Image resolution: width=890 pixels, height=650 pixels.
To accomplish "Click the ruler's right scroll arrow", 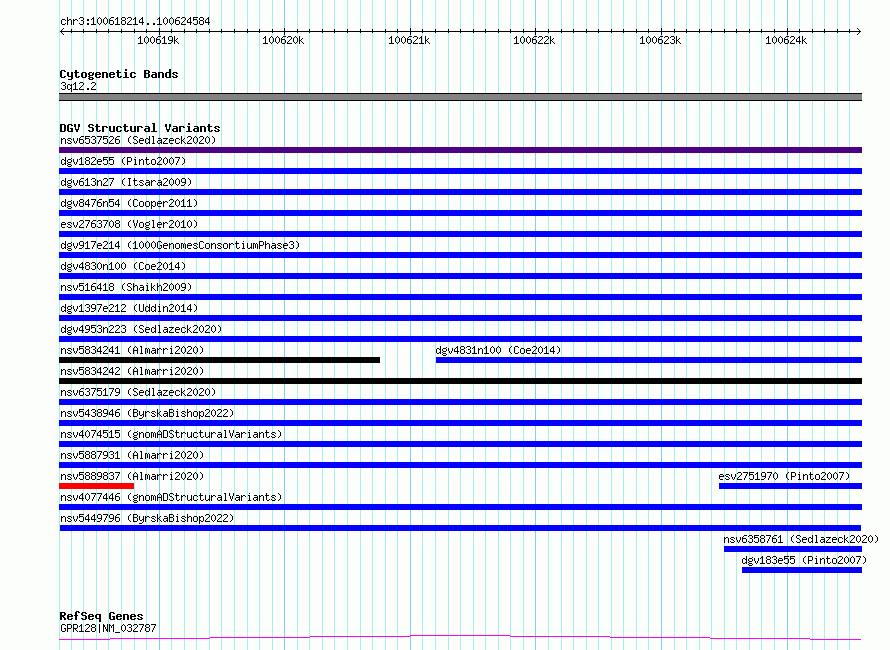I will click(x=858, y=31).
